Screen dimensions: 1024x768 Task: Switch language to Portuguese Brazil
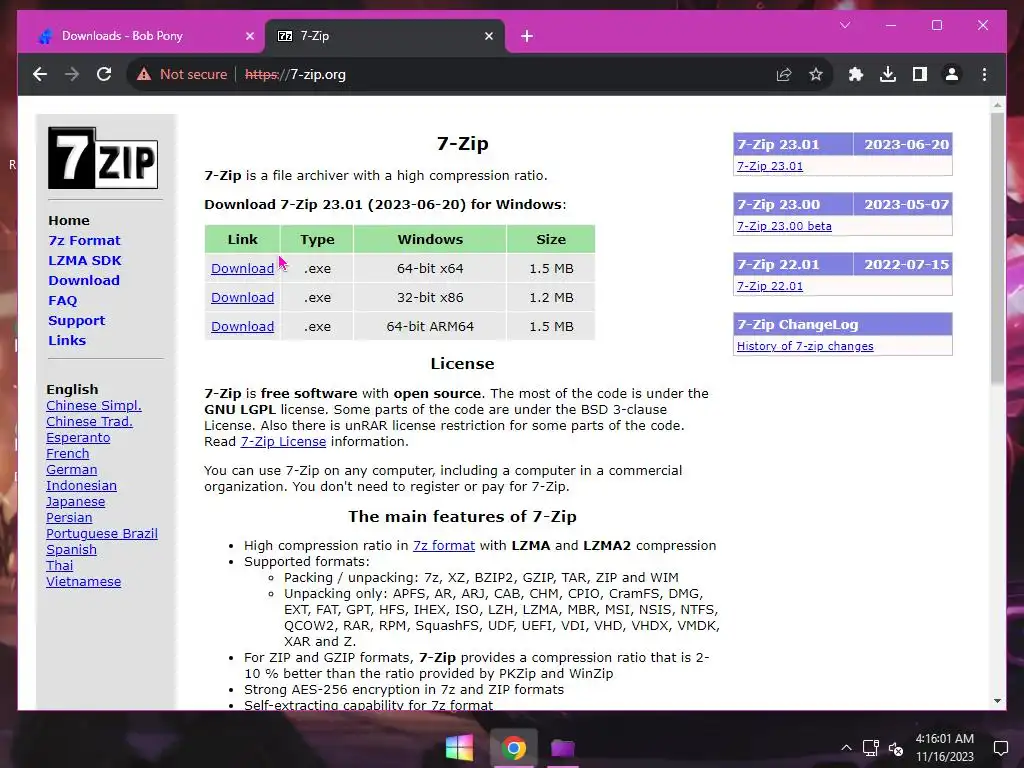pyautogui.click(x=101, y=534)
